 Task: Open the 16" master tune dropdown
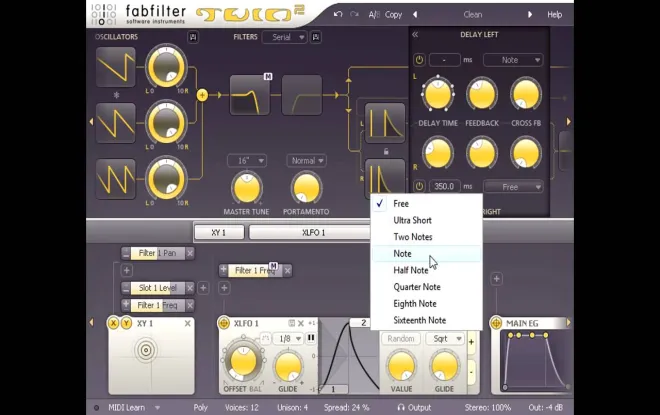click(247, 161)
